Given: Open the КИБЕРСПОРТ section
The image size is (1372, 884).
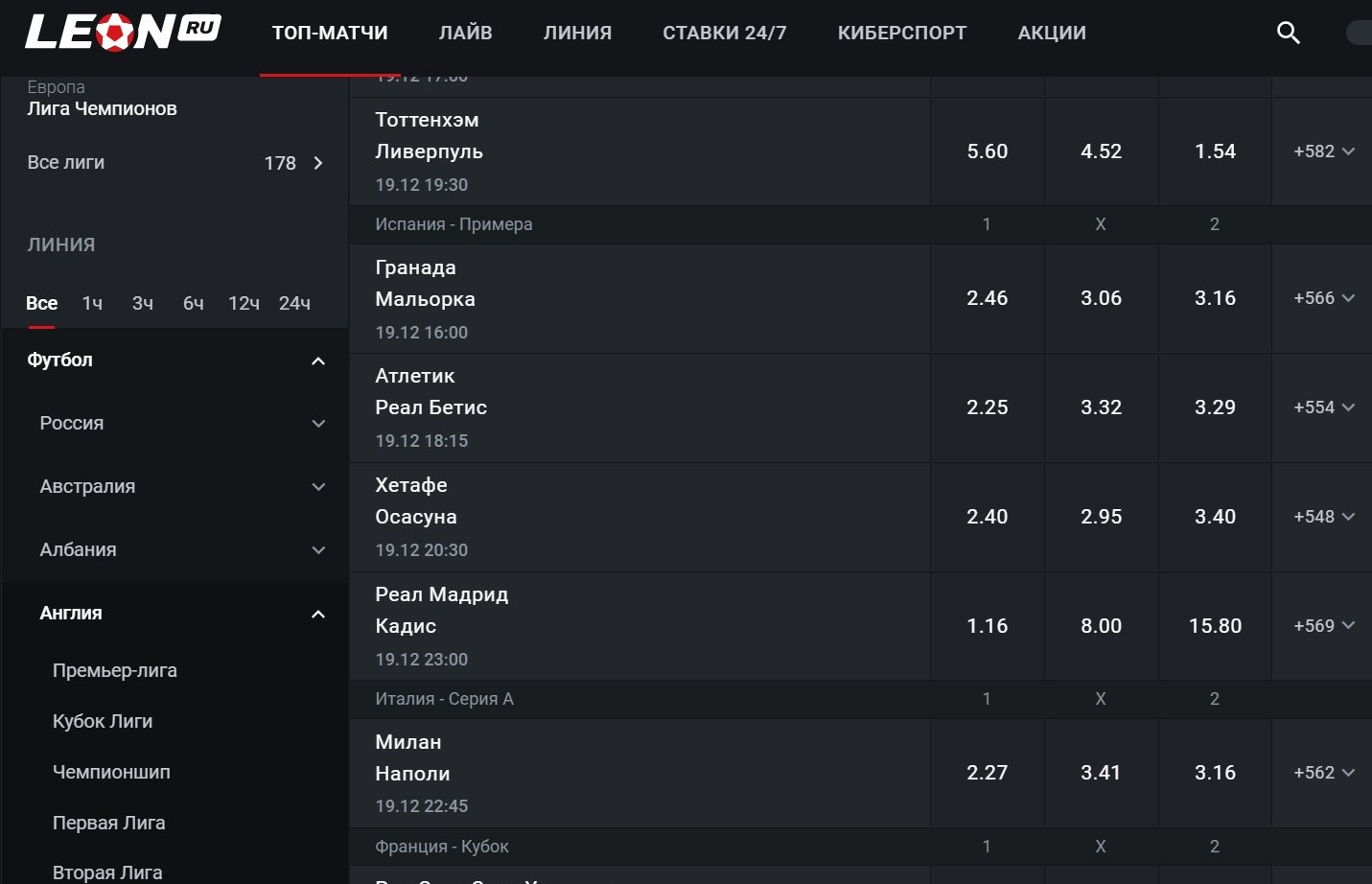Looking at the screenshot, I should pos(902,33).
